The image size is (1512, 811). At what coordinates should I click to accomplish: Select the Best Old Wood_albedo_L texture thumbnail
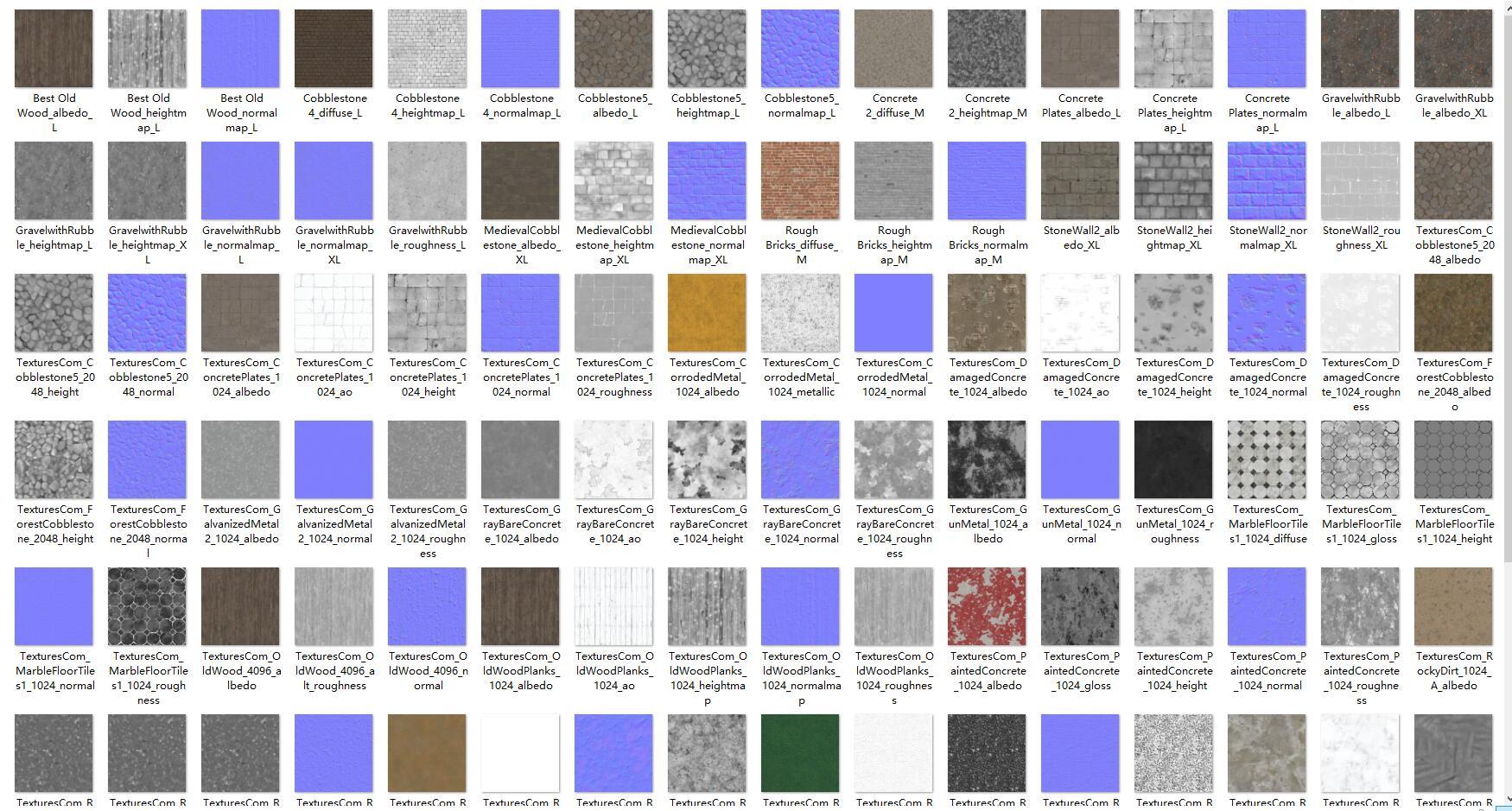(54, 48)
